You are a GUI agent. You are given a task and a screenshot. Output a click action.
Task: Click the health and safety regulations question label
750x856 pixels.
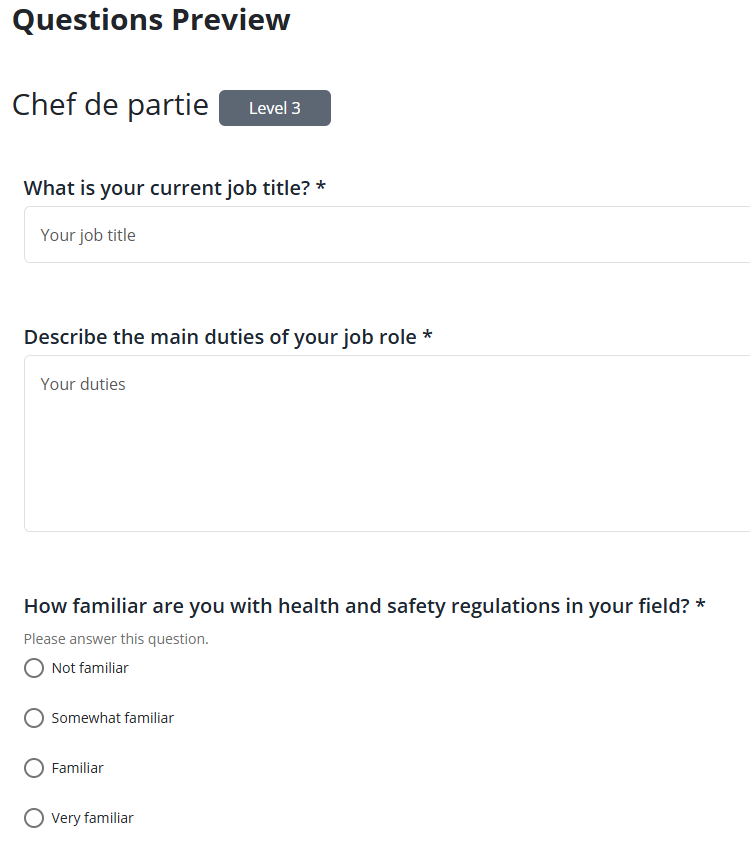(x=356, y=606)
